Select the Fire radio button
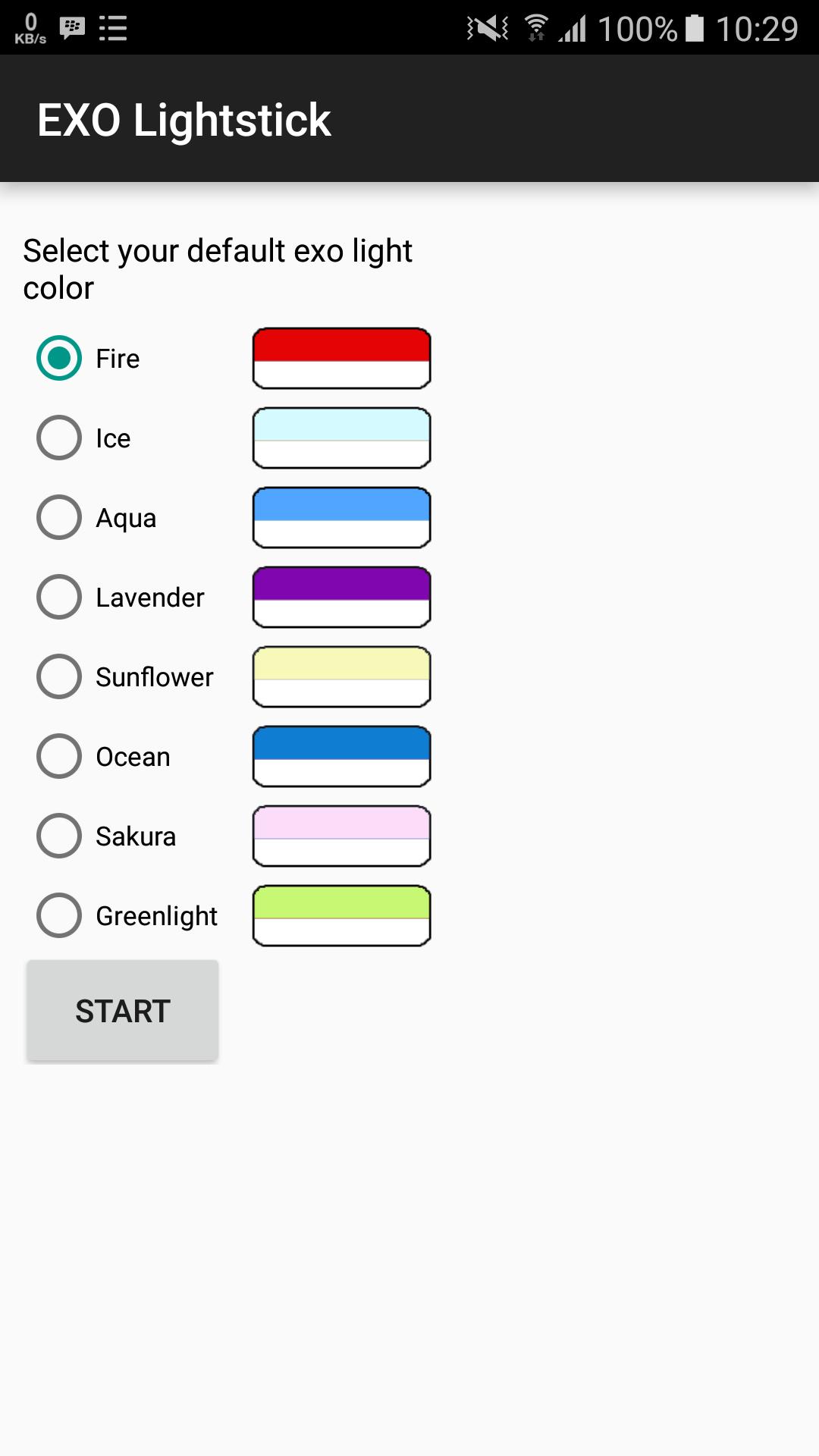 (x=59, y=358)
